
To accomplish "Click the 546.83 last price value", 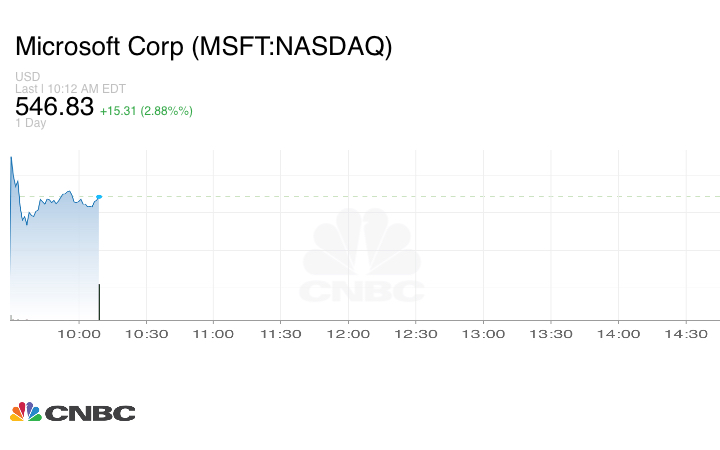I will (x=54, y=107).
